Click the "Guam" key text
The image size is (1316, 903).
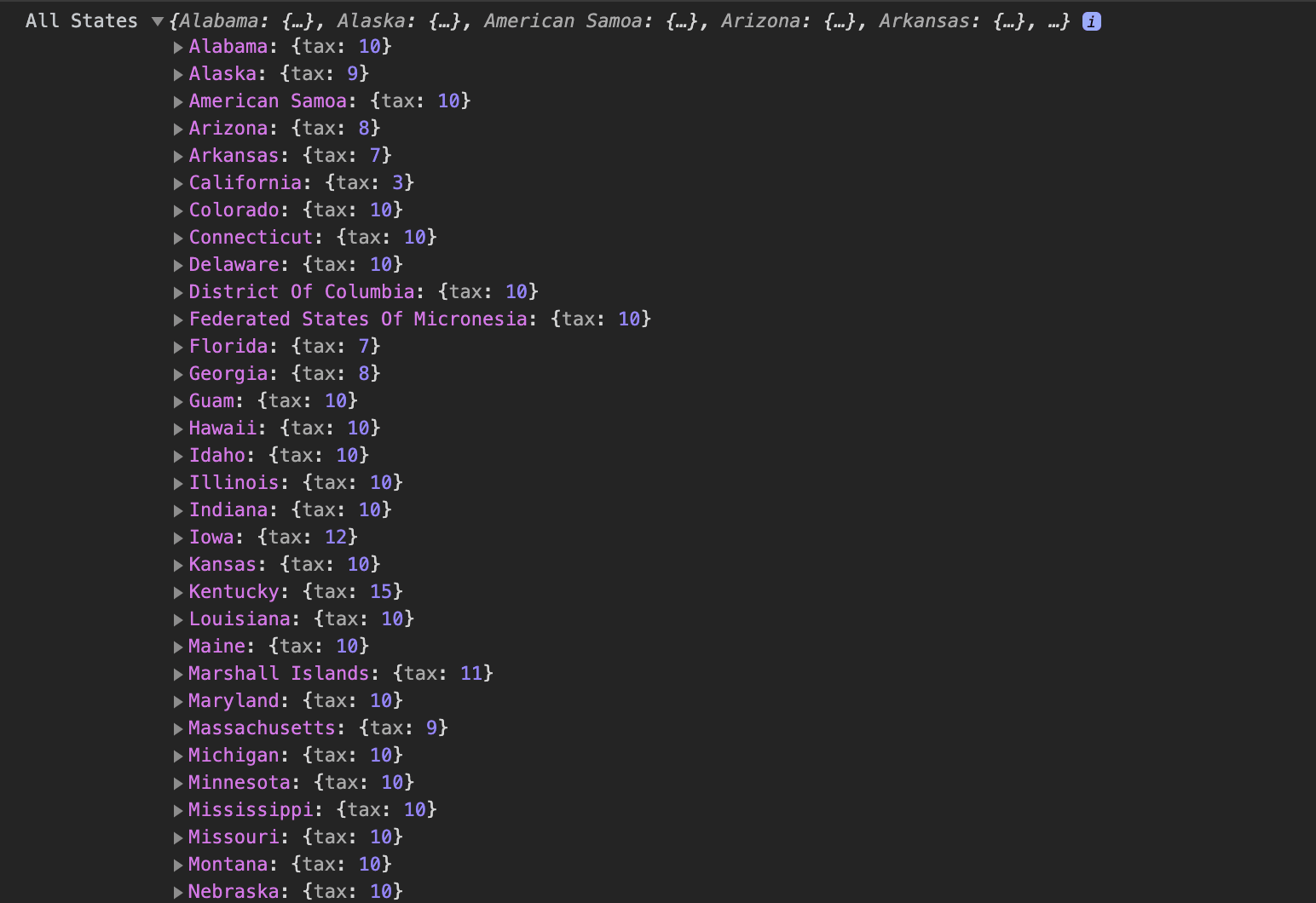[211, 400]
